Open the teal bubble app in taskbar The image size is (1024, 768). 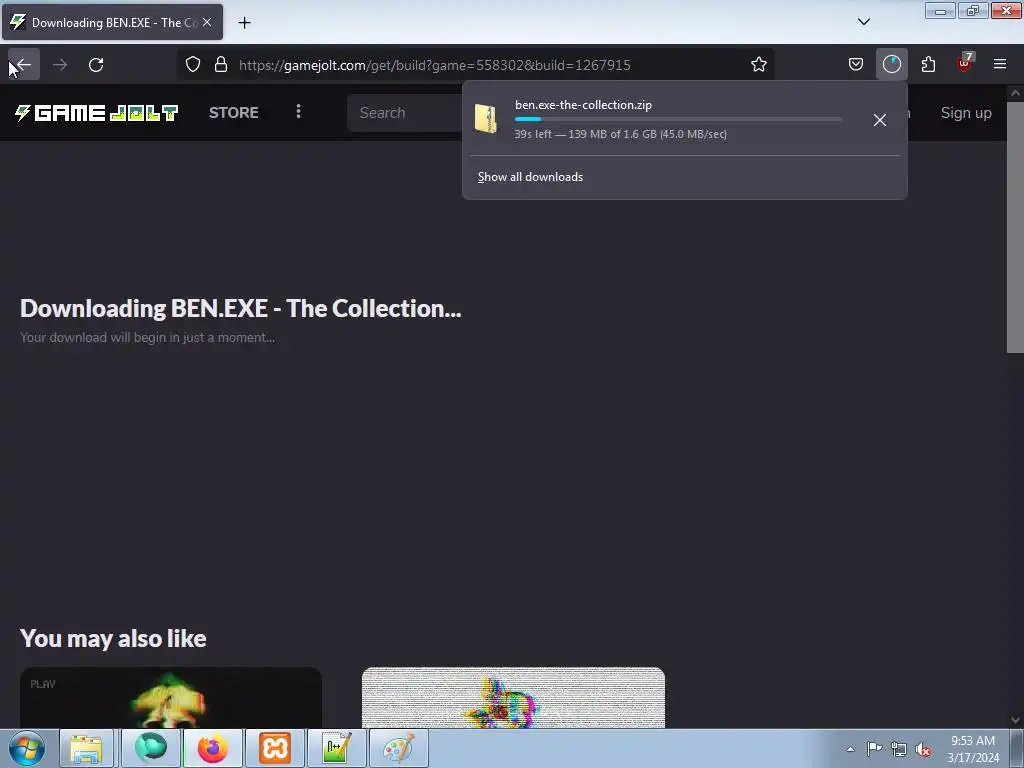(150, 748)
